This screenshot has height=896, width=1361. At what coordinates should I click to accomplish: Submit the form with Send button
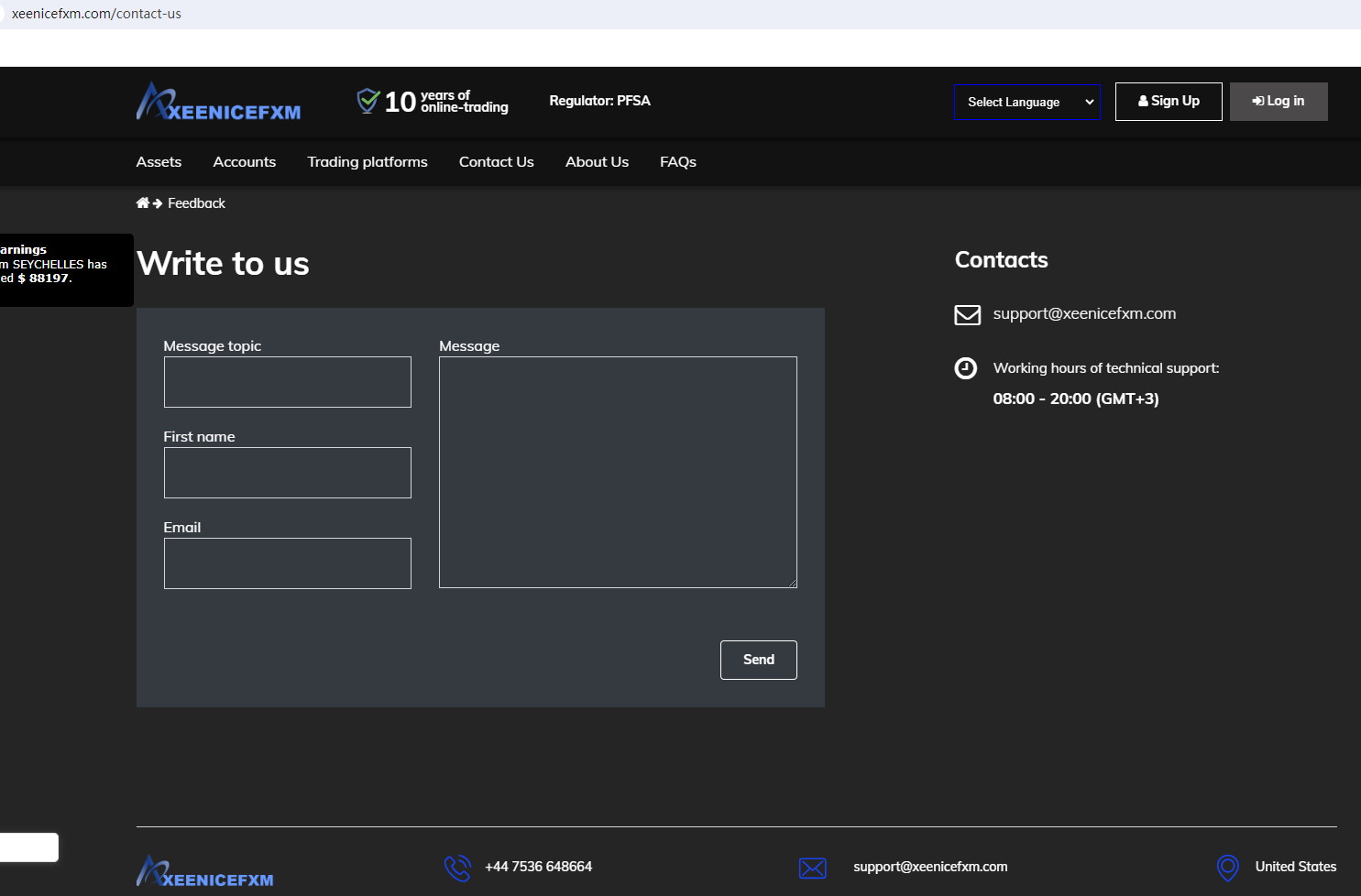[758, 660]
